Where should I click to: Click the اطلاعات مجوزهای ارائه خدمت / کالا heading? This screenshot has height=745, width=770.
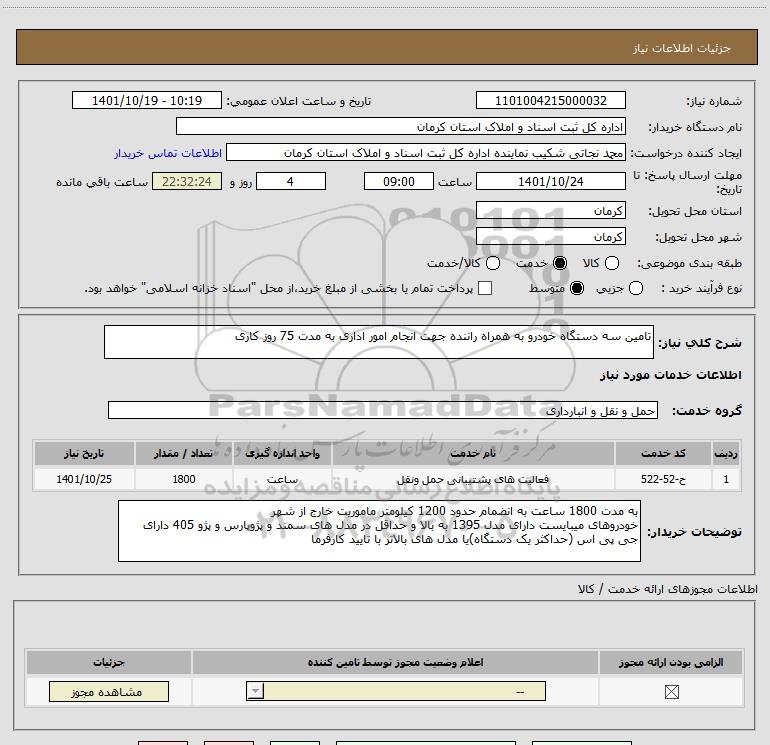tap(667, 588)
